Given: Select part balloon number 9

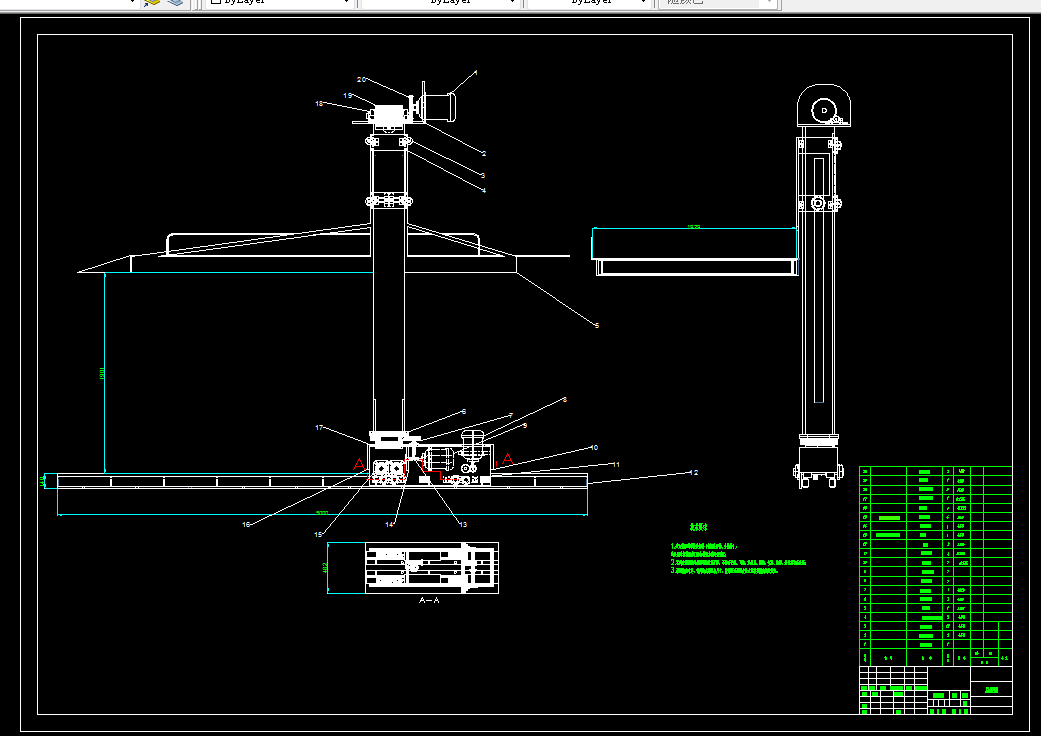Looking at the screenshot, I should click(524, 425).
